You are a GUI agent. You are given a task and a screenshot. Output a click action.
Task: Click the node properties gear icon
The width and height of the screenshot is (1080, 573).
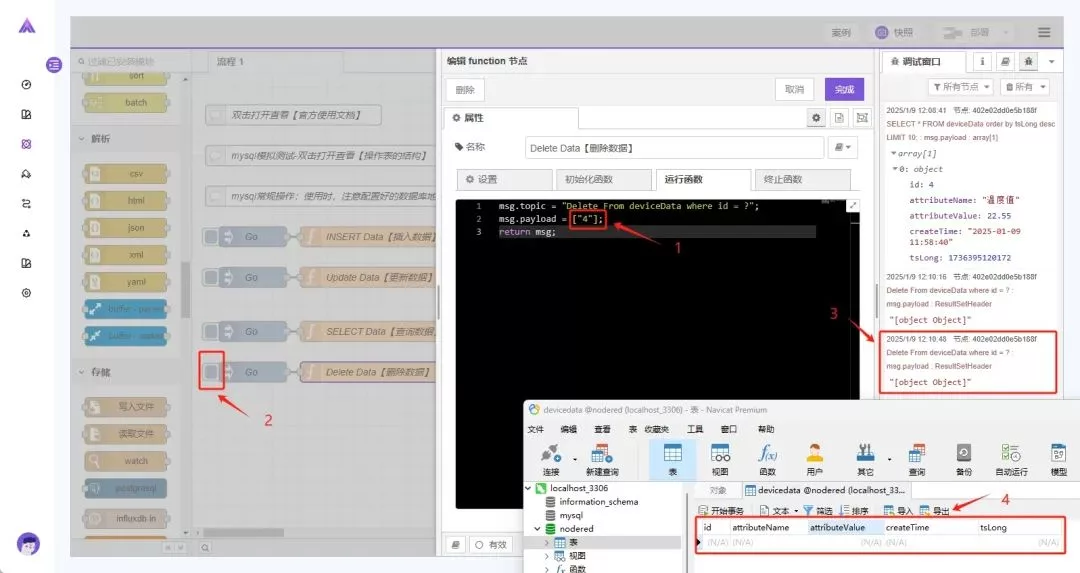click(x=817, y=118)
